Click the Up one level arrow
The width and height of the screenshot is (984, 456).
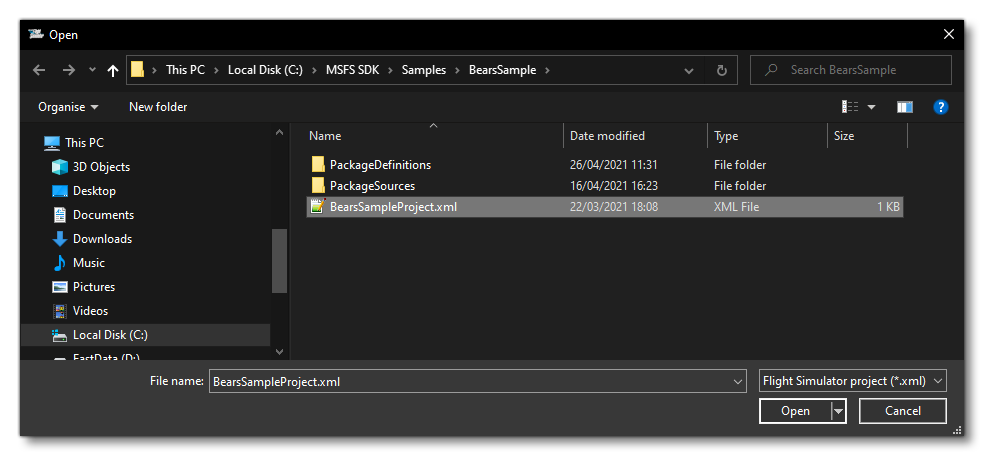click(x=113, y=70)
